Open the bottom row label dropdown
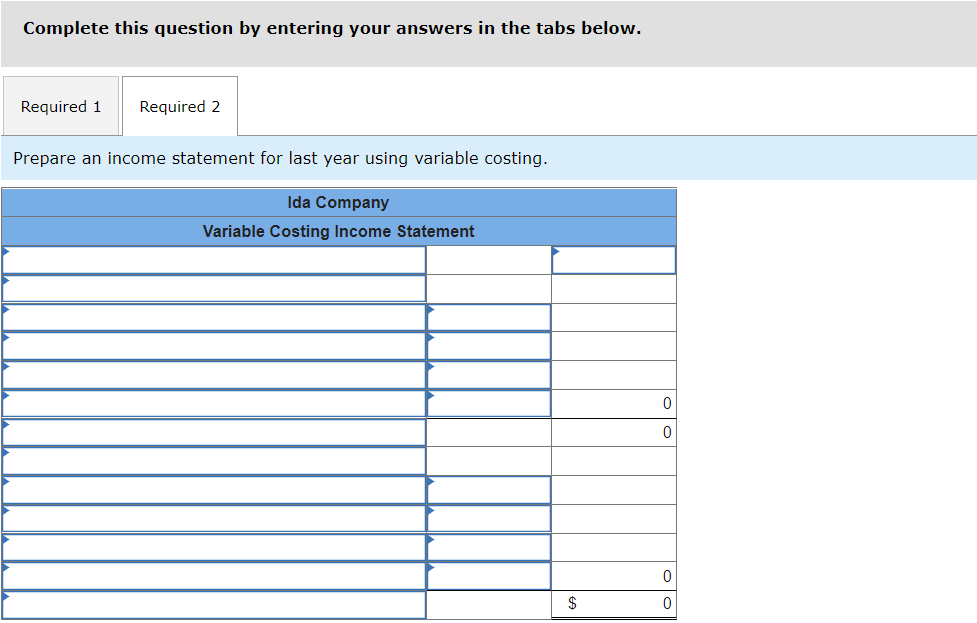 pos(214,603)
